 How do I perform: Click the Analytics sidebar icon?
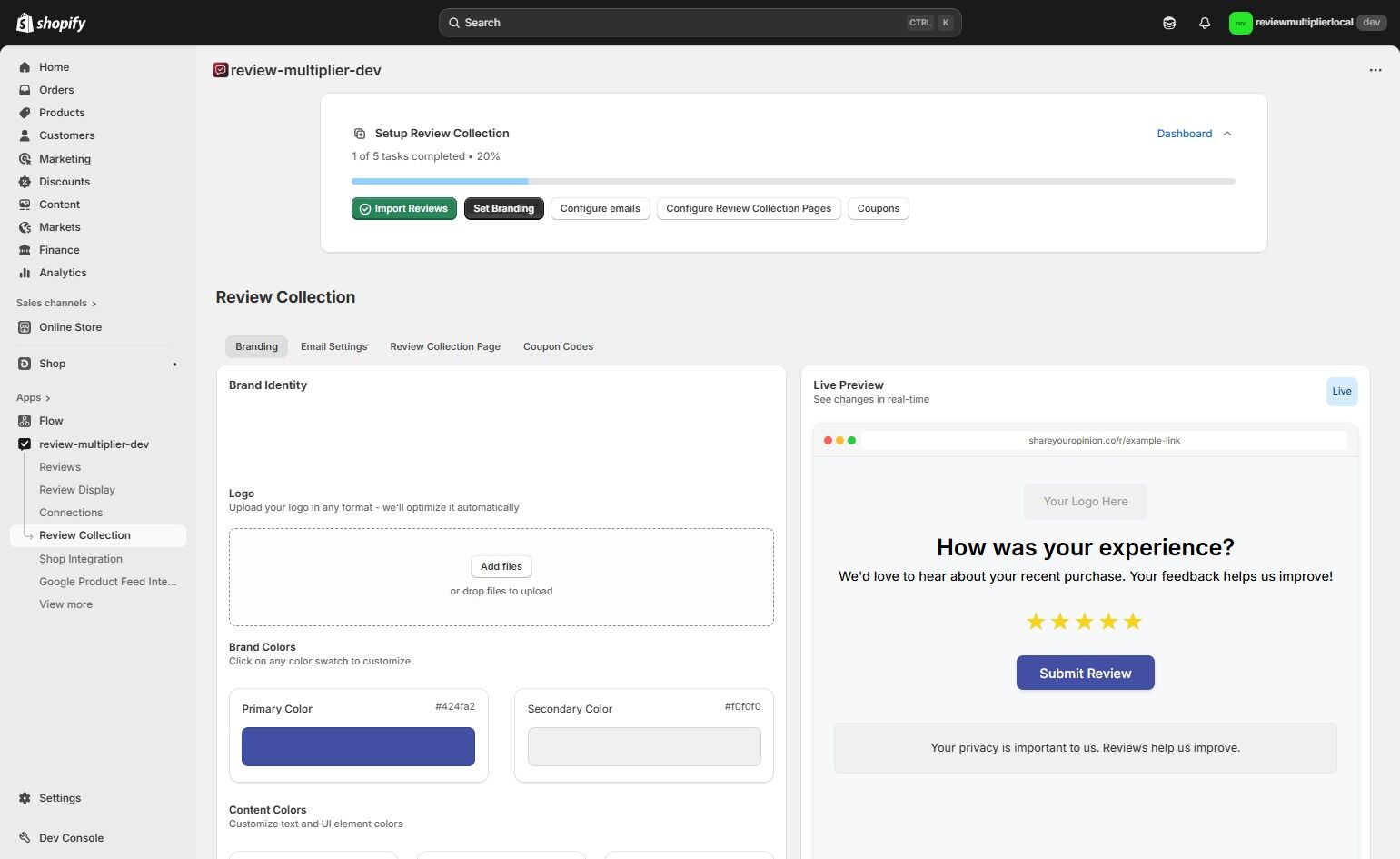[25, 272]
